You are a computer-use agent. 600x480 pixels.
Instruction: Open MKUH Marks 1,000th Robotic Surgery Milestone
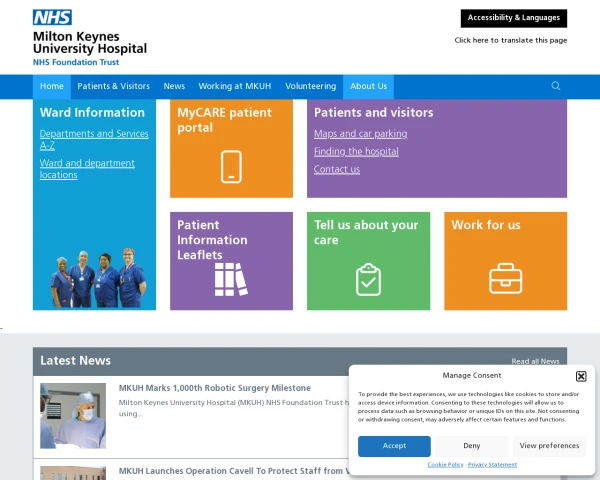pos(215,388)
